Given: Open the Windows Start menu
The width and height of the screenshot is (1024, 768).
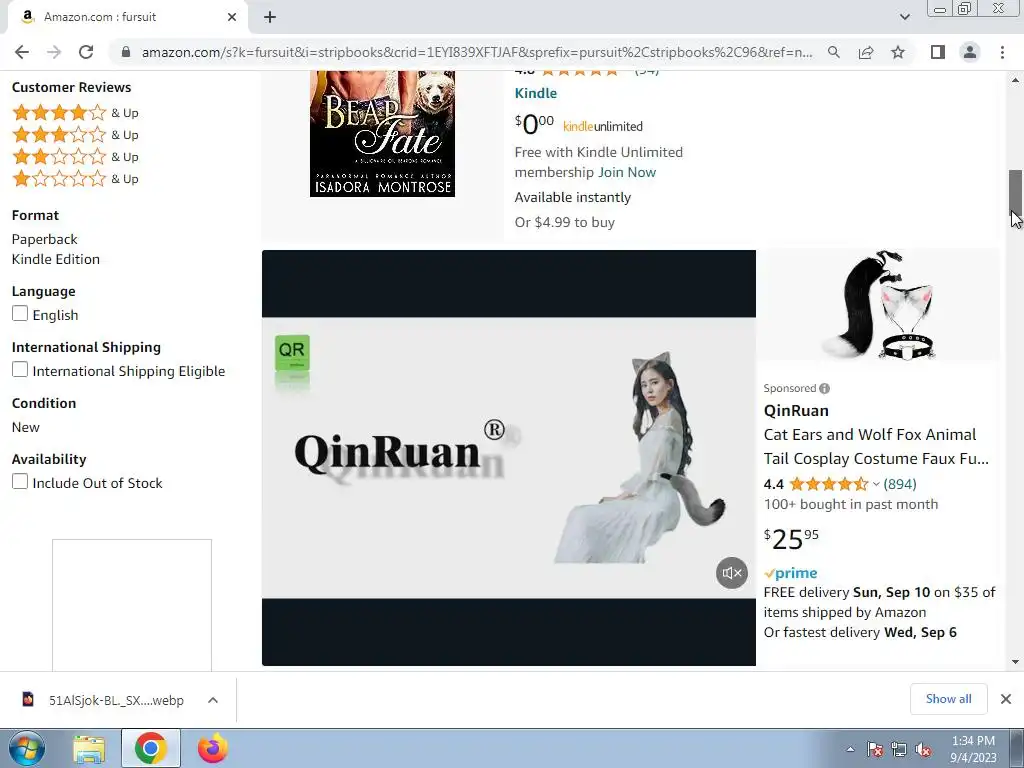Looking at the screenshot, I should [x=27, y=748].
